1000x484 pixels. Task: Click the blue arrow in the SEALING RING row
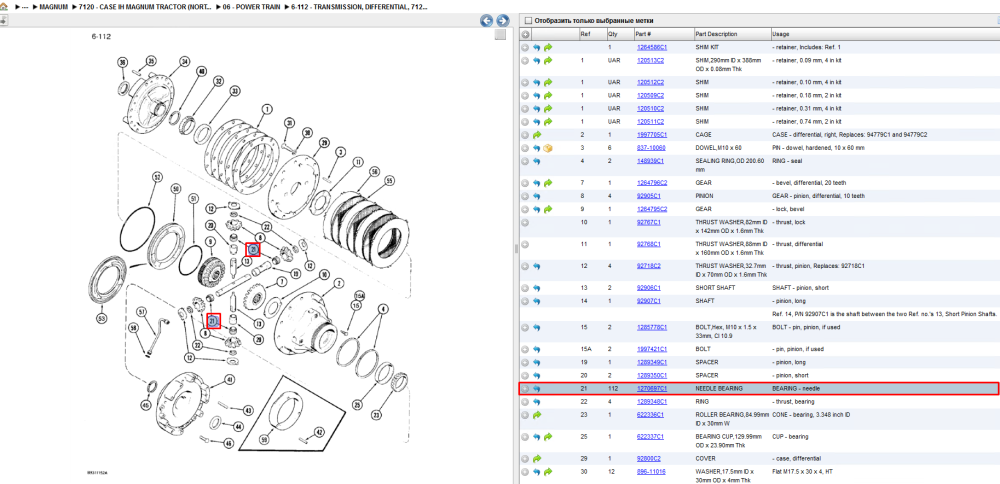pos(536,161)
